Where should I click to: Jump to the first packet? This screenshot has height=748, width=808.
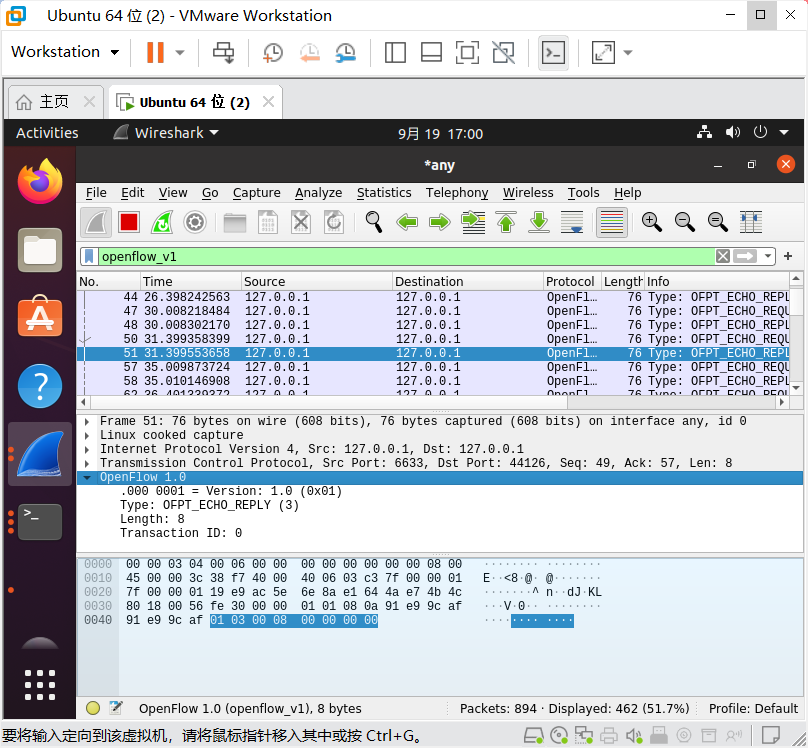coord(506,223)
